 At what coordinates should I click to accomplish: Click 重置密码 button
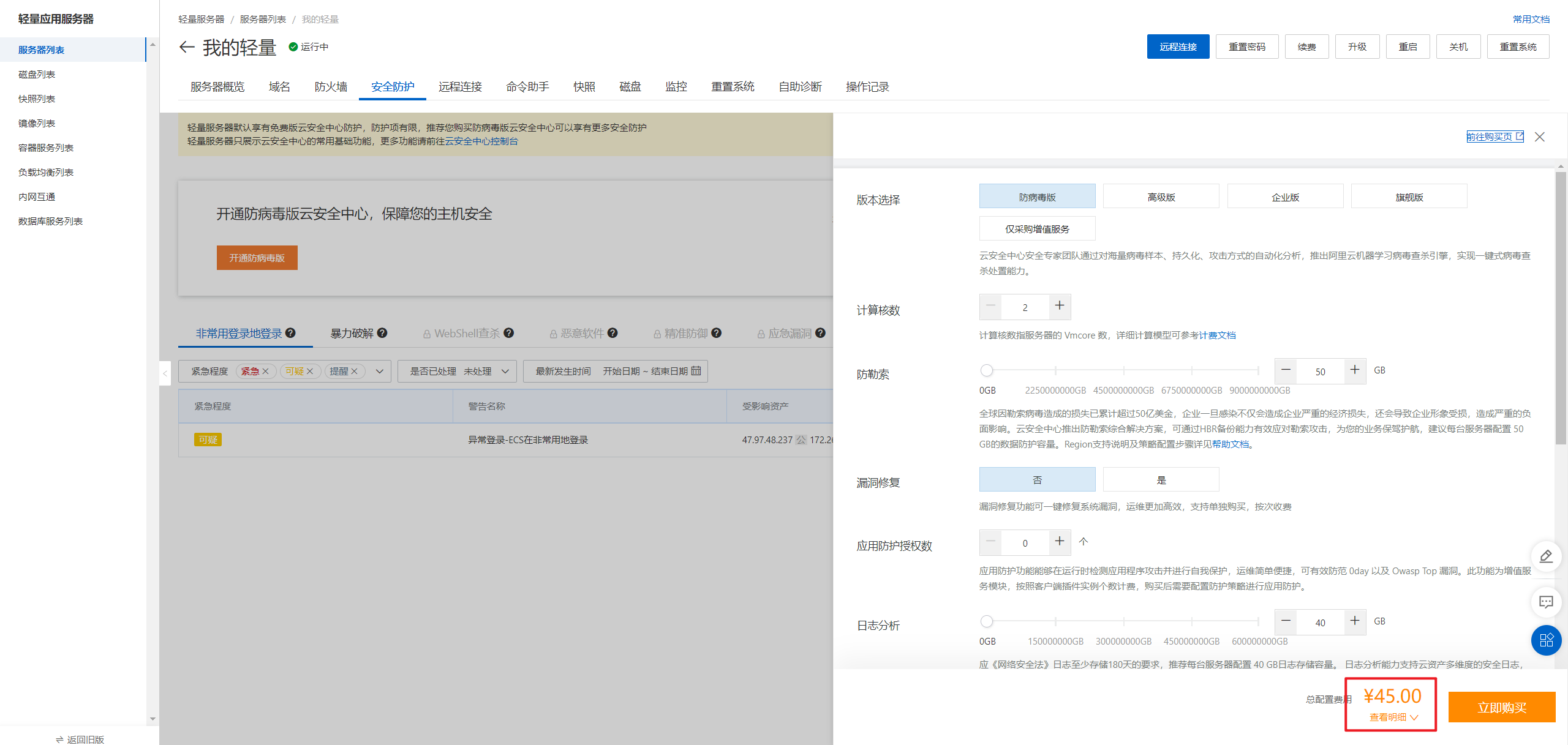[1247, 47]
